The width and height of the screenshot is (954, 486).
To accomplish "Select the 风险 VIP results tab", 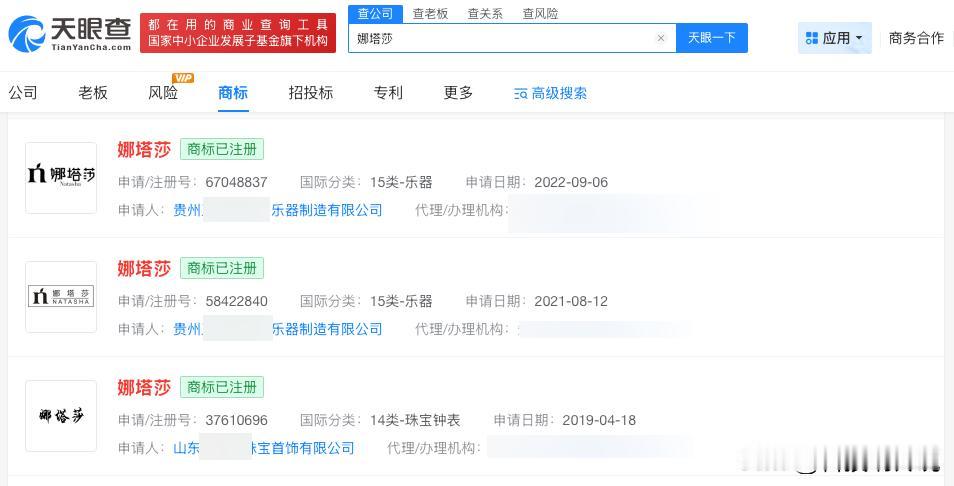I will (165, 91).
